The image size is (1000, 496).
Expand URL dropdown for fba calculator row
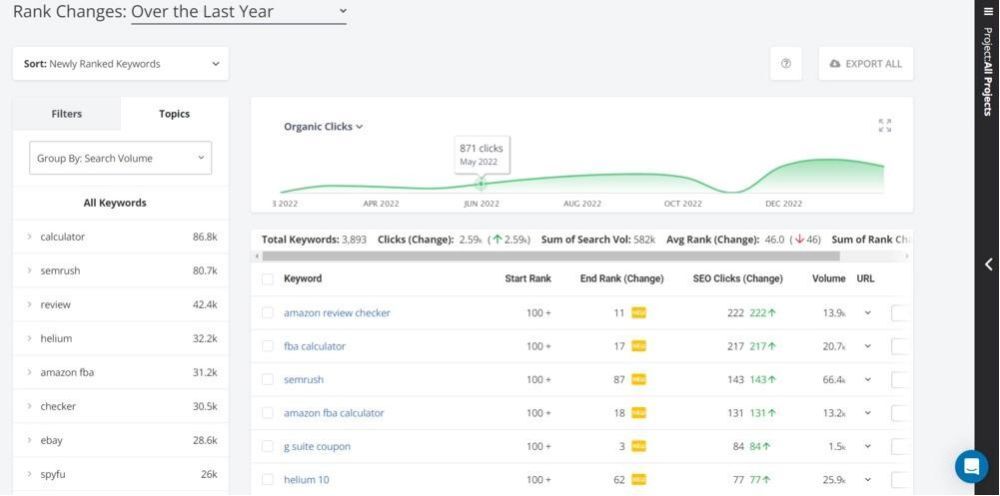tap(867, 346)
